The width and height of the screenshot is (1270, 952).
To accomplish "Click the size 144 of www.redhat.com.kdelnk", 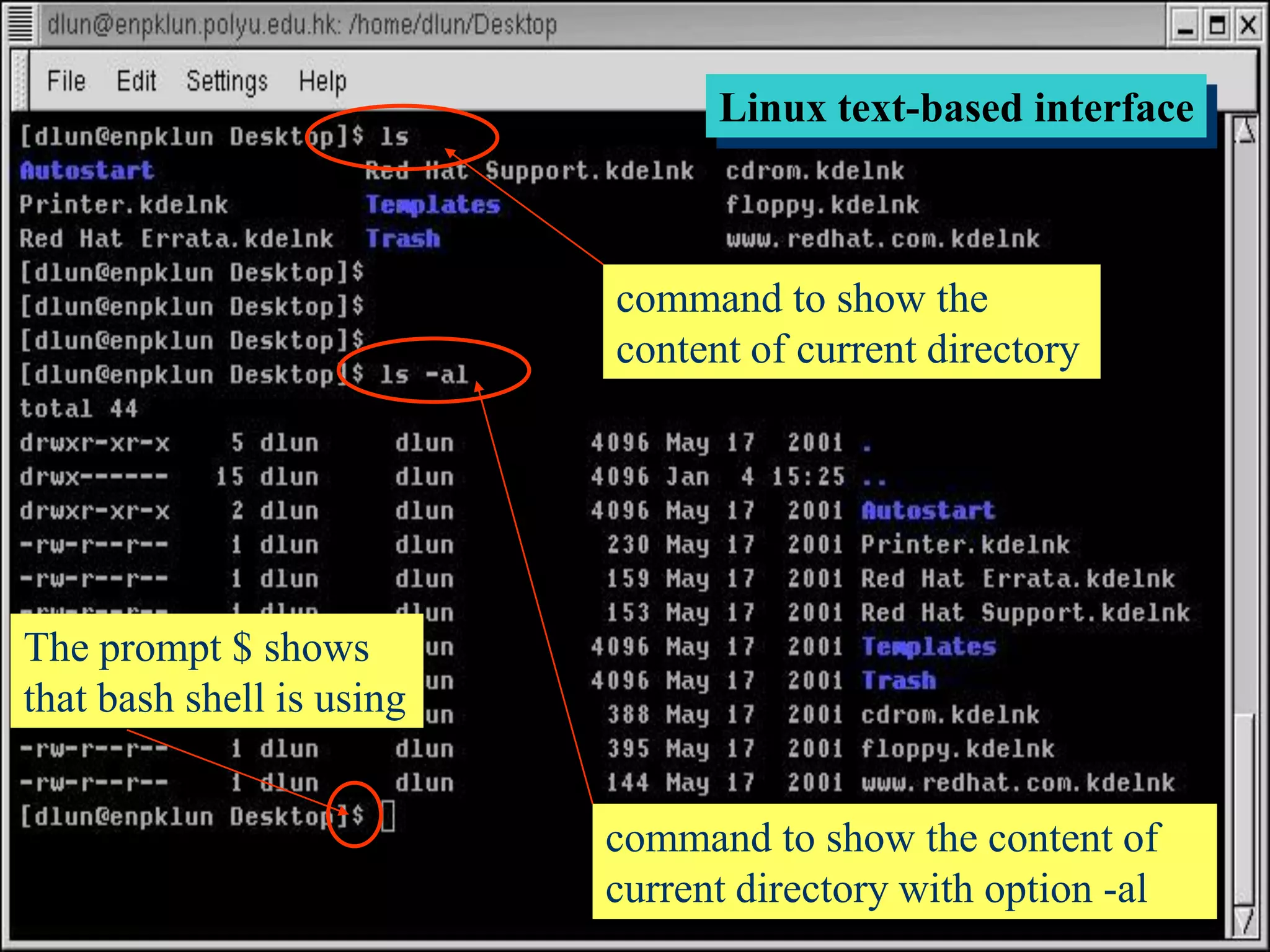I will (x=628, y=783).
